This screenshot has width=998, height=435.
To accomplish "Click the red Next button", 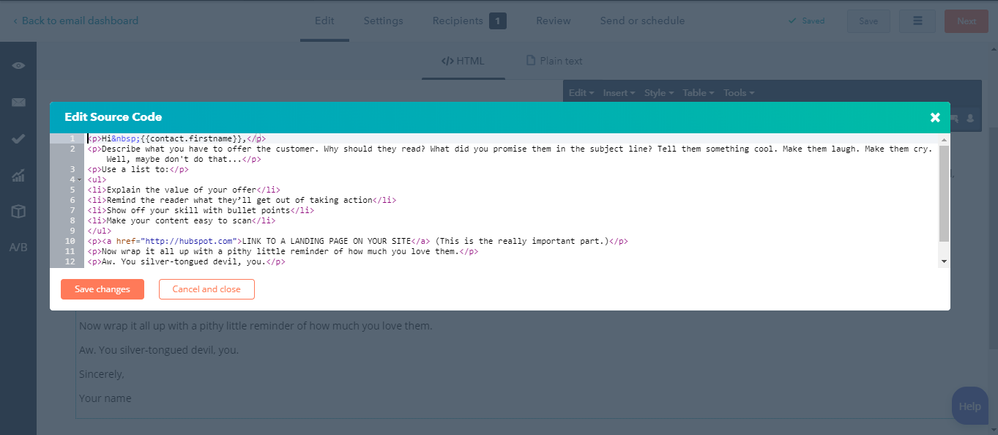I will (x=966, y=21).
